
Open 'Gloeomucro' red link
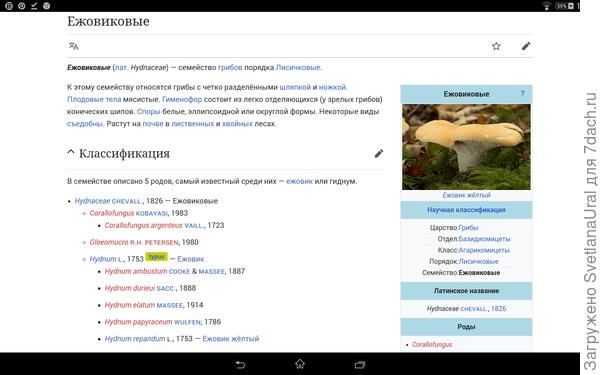click(x=109, y=243)
